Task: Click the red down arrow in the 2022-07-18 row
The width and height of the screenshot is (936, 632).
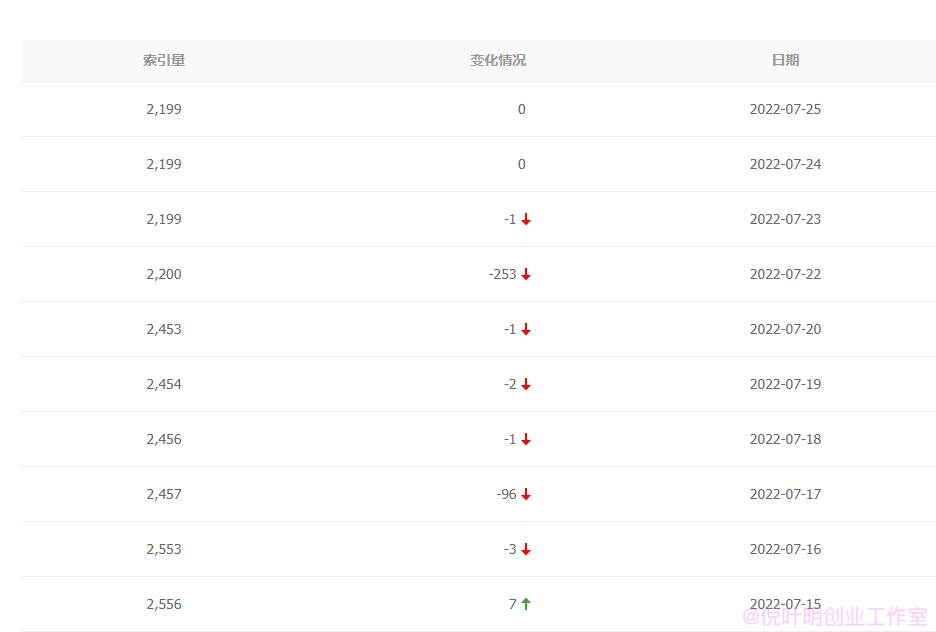Action: [526, 439]
